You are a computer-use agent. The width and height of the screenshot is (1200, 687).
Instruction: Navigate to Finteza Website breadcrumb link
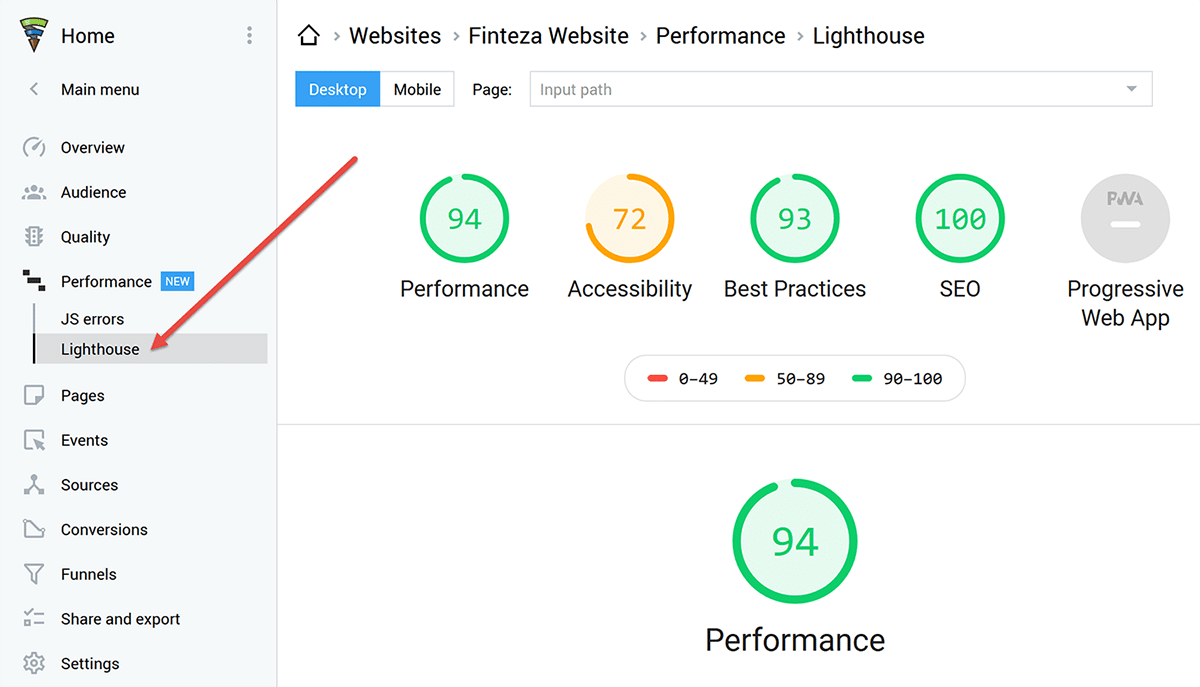click(548, 36)
